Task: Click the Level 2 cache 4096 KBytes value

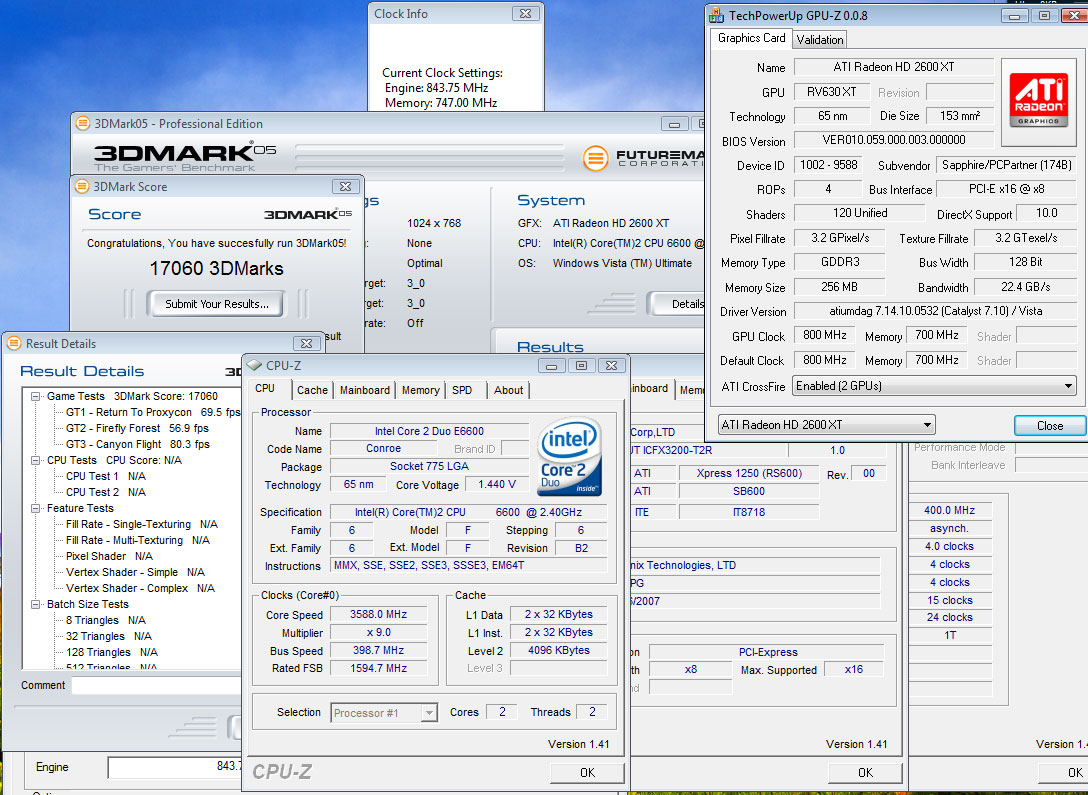Action: [x=559, y=650]
